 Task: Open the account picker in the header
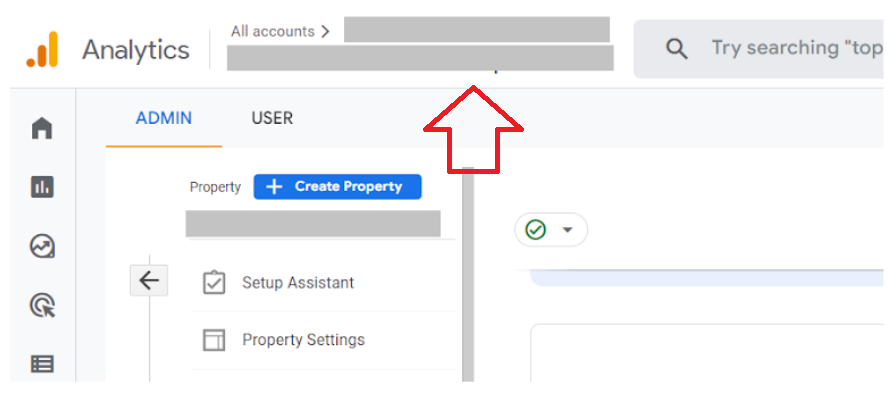(420, 45)
